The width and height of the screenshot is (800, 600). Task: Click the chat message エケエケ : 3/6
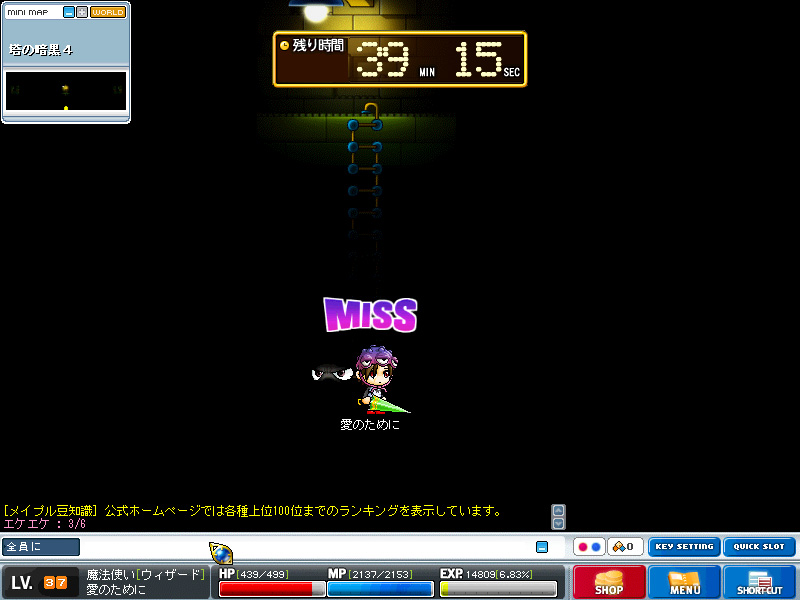tap(44, 524)
